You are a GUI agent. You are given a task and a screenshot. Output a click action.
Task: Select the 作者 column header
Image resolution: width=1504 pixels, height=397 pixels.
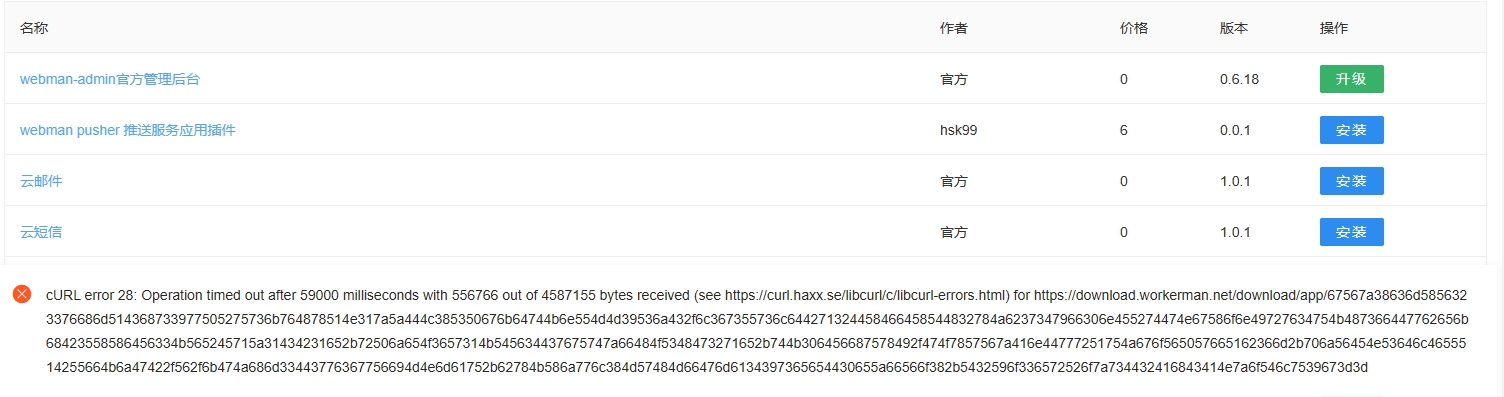click(954, 28)
